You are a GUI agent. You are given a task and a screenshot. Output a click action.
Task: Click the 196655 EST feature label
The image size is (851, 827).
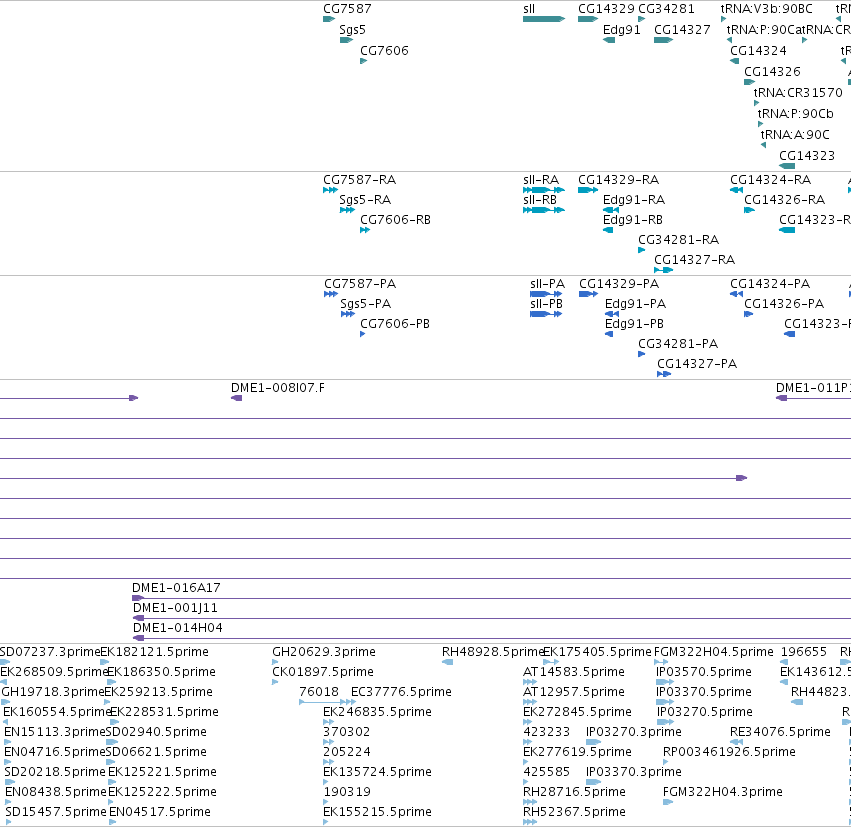click(804, 652)
